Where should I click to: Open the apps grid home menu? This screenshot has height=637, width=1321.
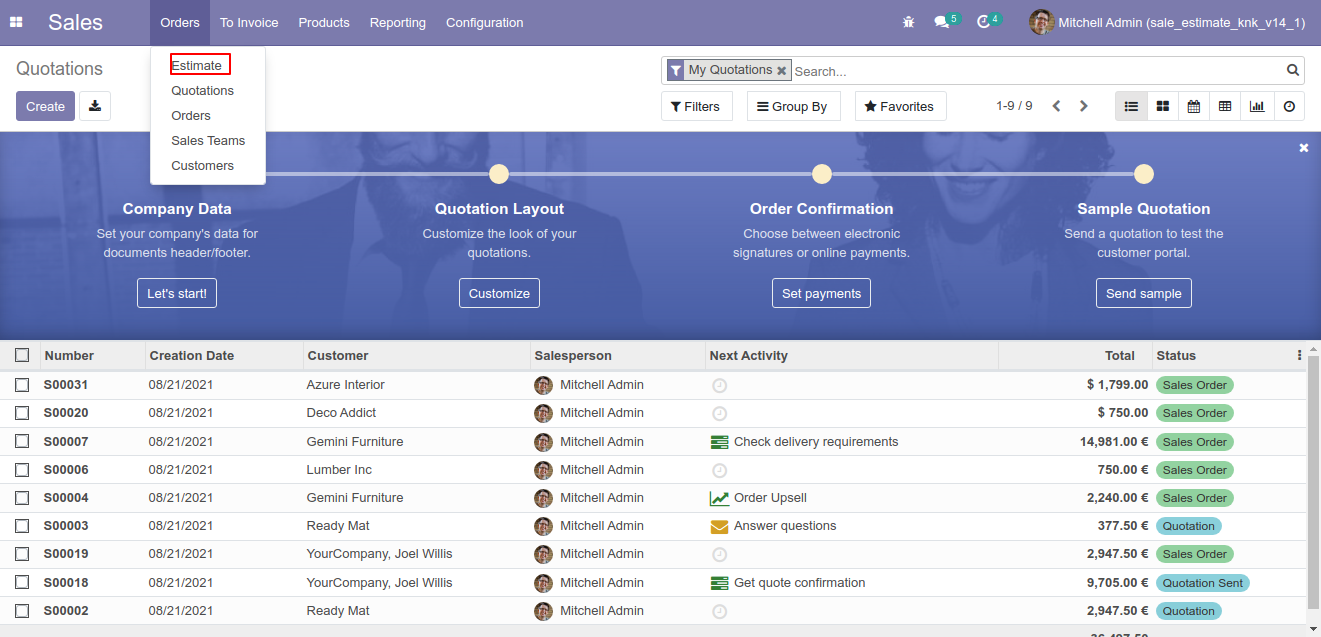[16, 22]
